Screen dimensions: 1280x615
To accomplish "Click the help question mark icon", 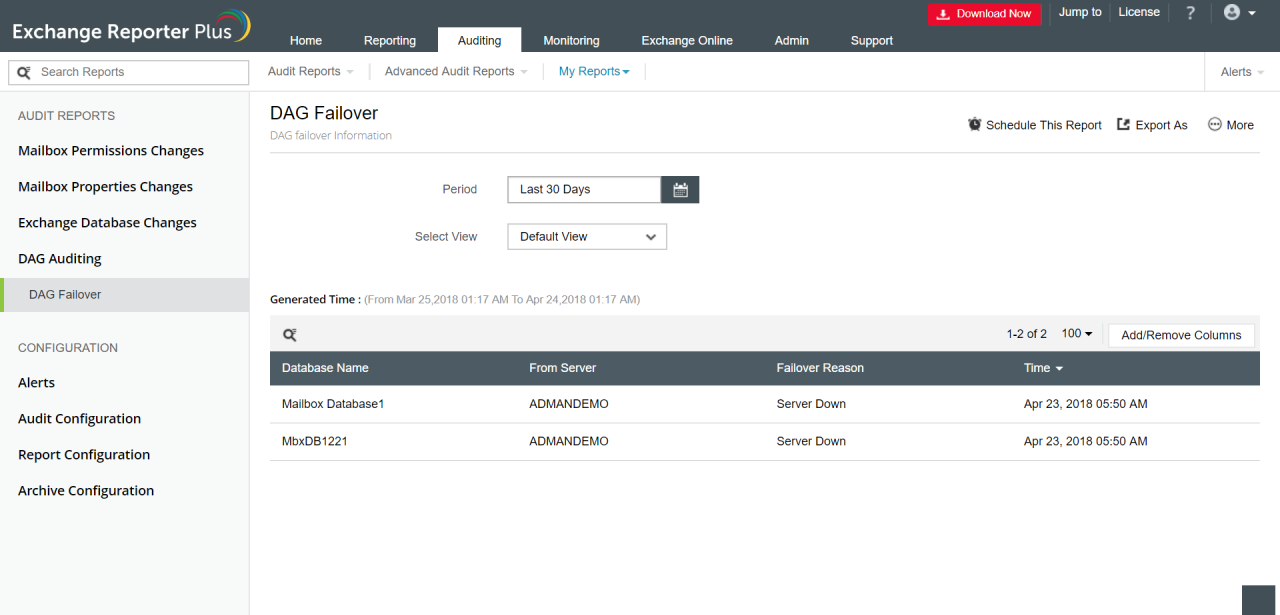I will coord(1190,13).
